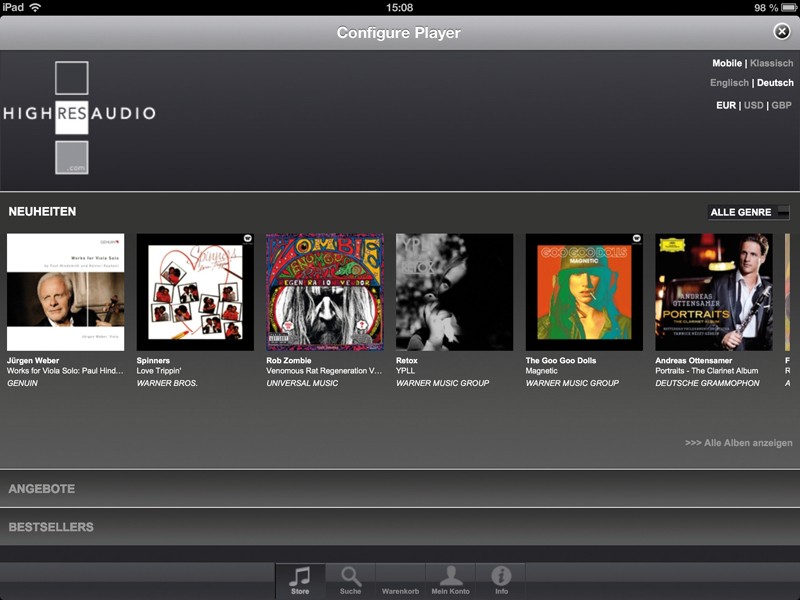Open the Store tab with music note icon

(x=300, y=581)
